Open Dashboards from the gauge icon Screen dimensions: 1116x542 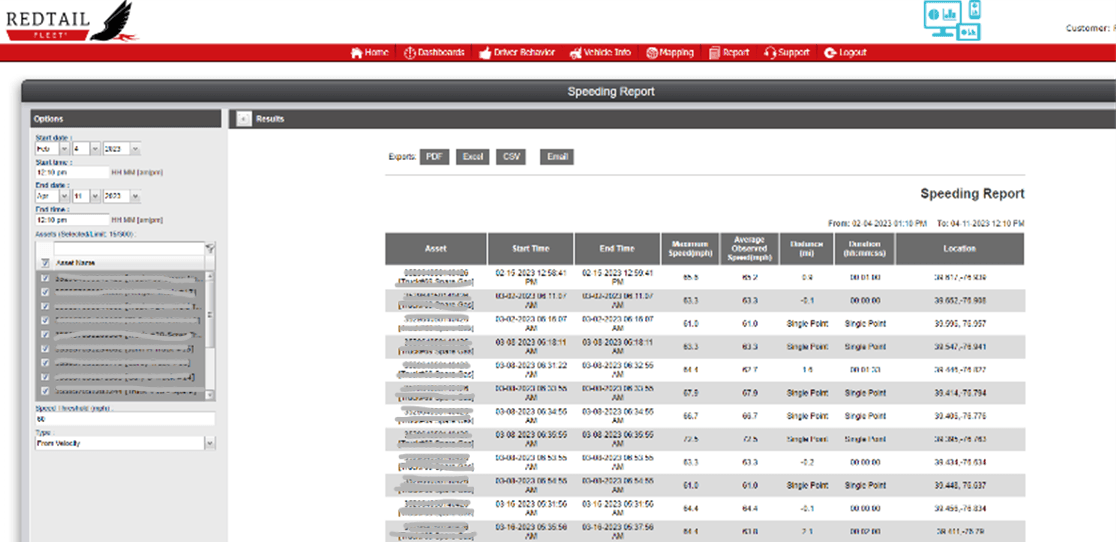click(x=409, y=53)
